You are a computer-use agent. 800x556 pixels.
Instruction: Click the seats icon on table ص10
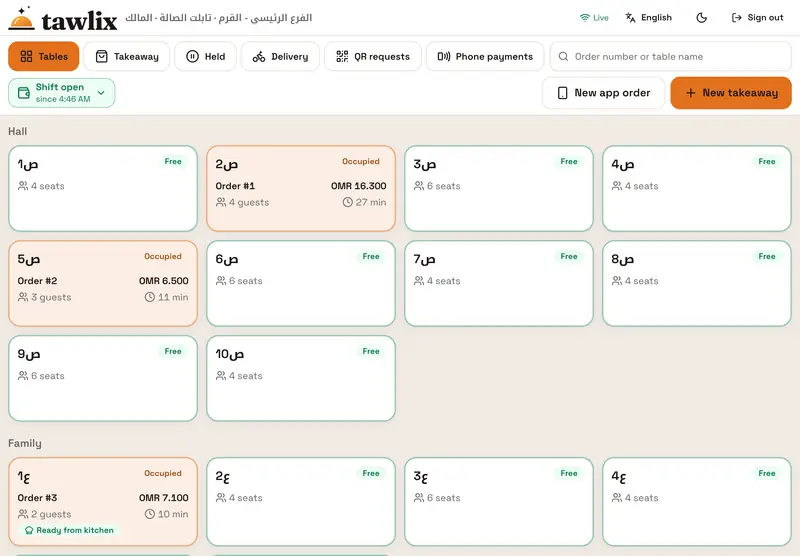[x=221, y=375]
